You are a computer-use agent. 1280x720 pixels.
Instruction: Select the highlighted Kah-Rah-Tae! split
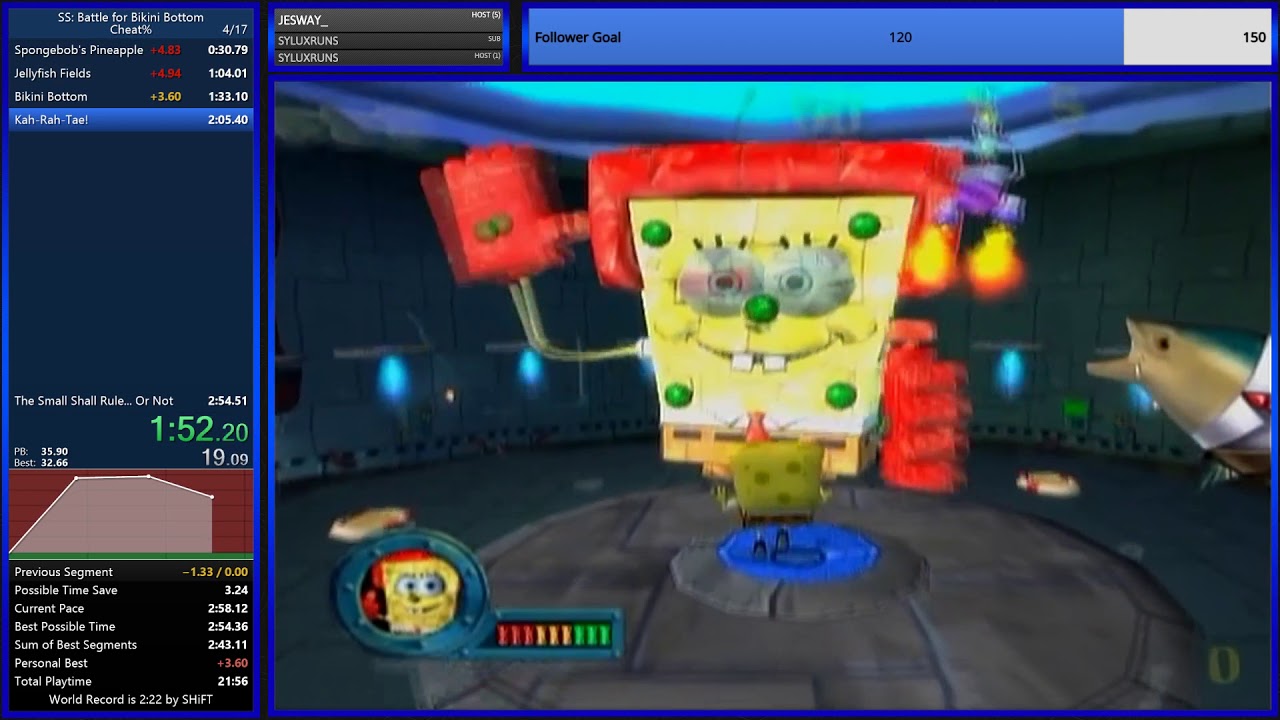coord(131,120)
